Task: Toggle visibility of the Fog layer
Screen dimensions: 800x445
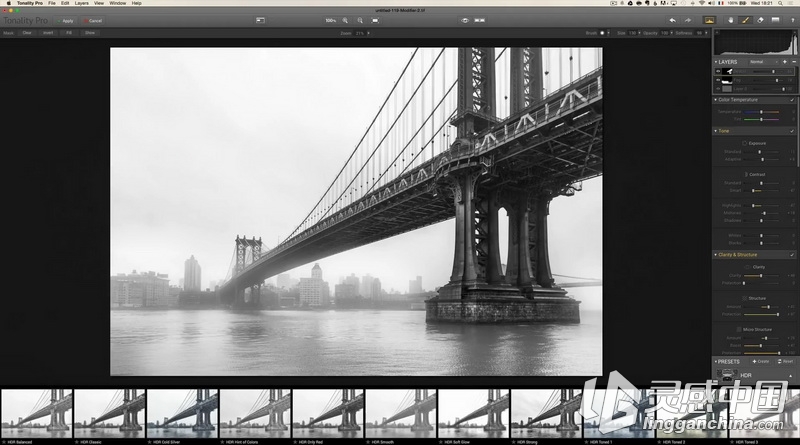Action: pos(718,80)
